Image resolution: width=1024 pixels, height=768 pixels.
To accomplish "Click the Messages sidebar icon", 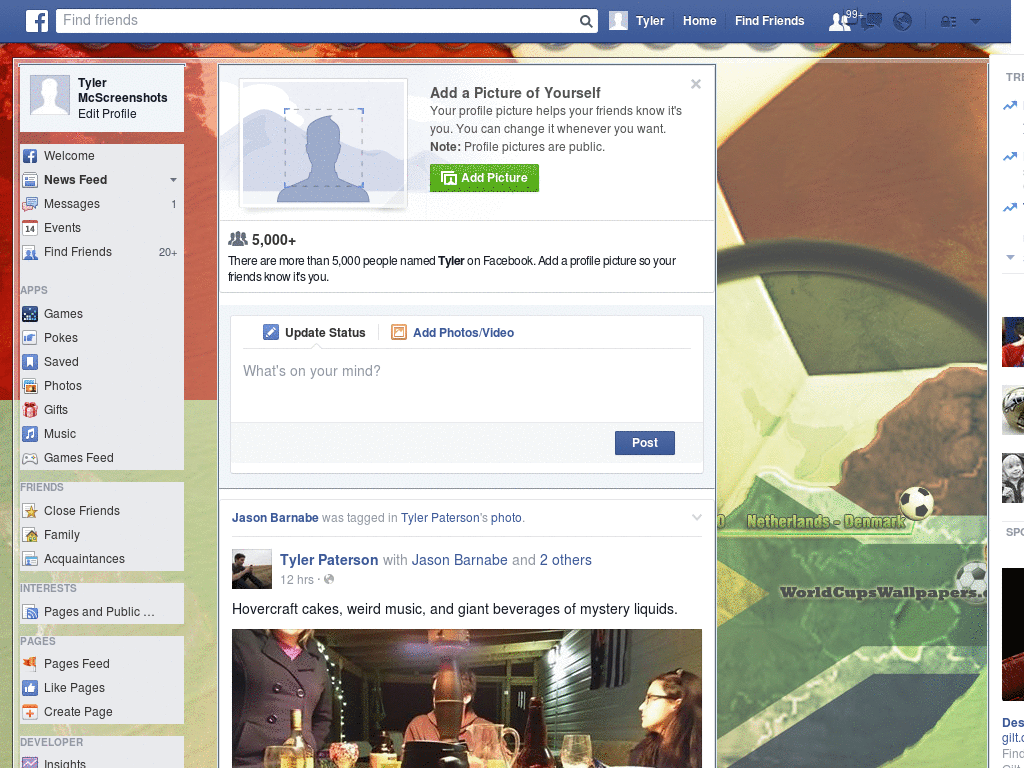I will (x=30, y=204).
